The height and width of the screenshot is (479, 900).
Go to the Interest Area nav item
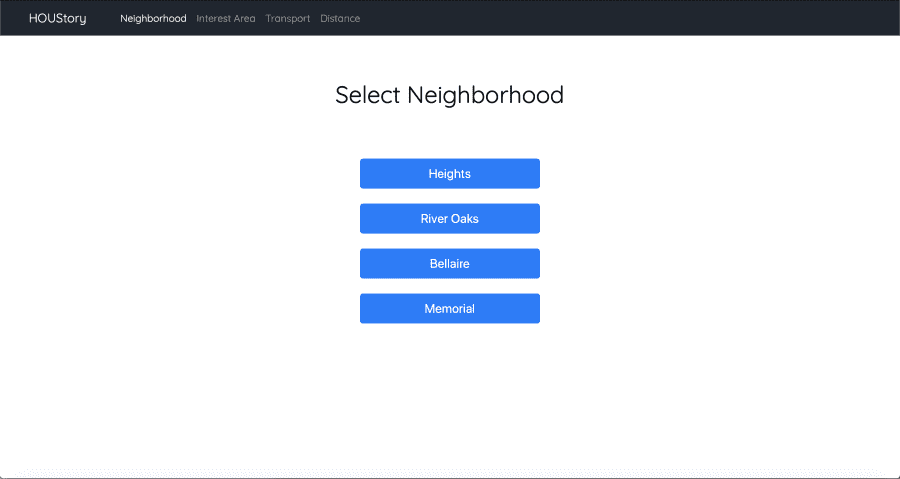226,18
